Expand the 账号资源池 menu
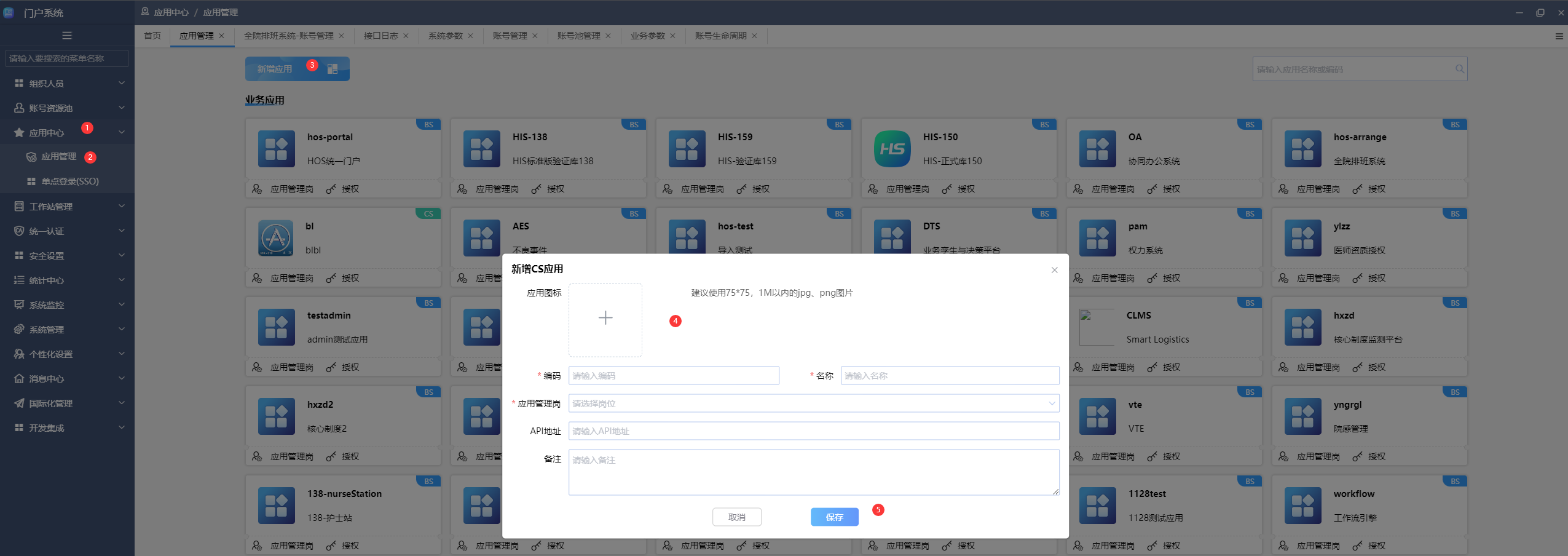1568x556 pixels. [x=67, y=108]
